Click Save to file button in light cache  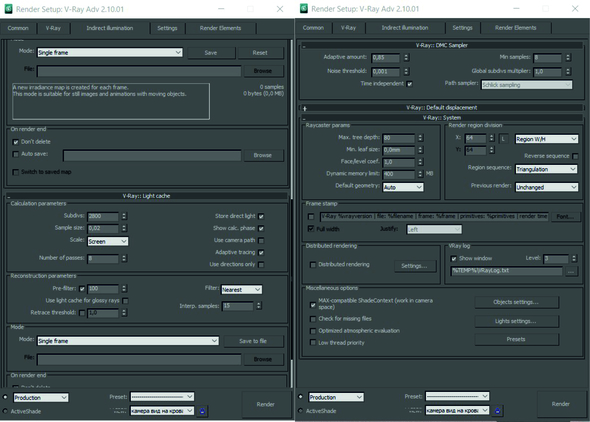click(x=253, y=341)
